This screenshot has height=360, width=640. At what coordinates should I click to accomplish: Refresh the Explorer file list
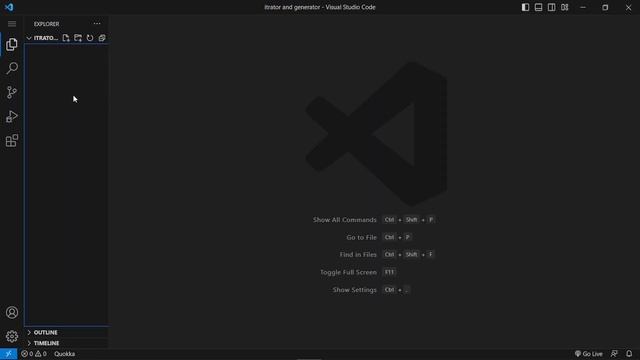[x=90, y=38]
